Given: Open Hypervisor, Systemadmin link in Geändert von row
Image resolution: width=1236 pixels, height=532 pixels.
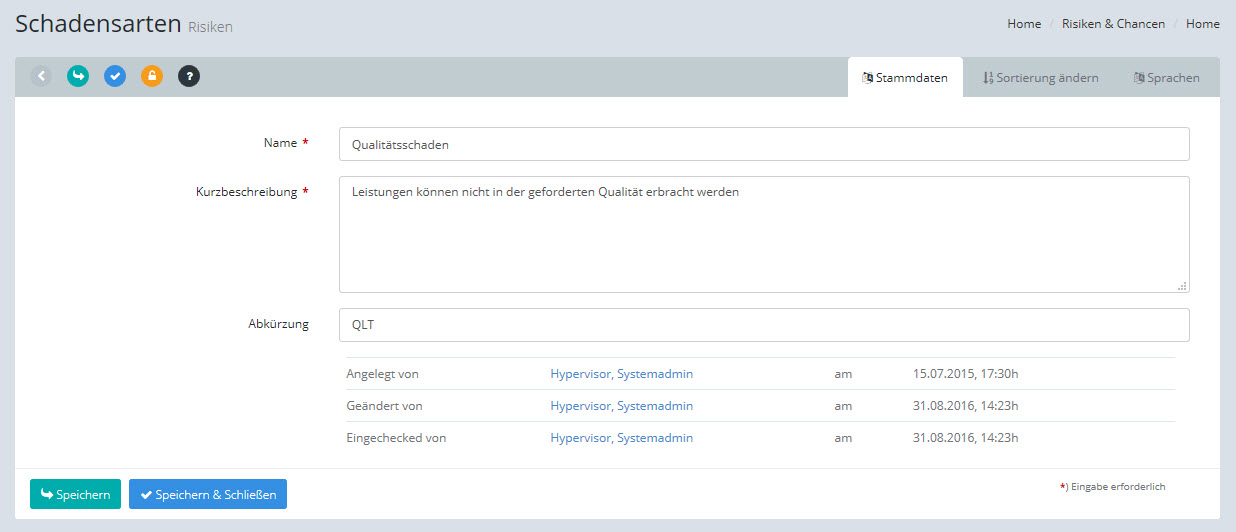Looking at the screenshot, I should pos(621,406).
